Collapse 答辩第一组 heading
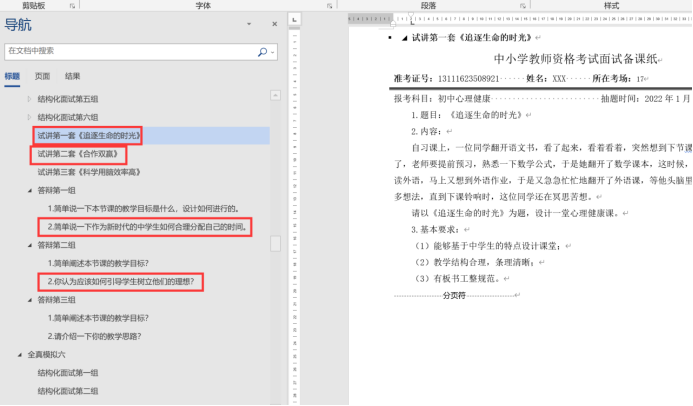This screenshot has height=406, width=693. click(x=29, y=191)
